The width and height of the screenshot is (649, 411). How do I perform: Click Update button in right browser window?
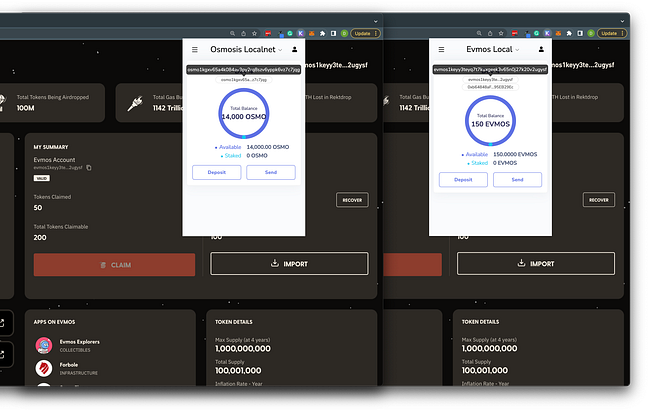[x=612, y=33]
